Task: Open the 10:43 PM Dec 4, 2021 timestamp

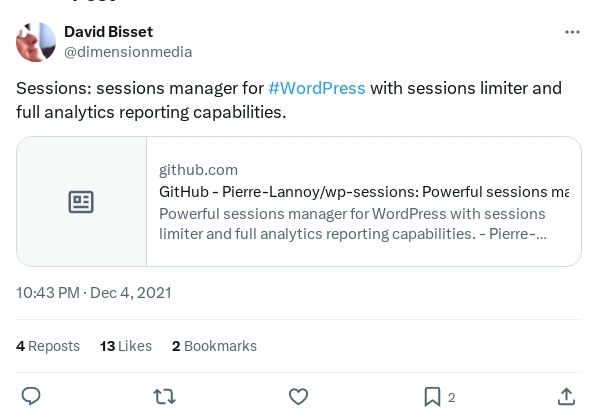Action: (94, 293)
